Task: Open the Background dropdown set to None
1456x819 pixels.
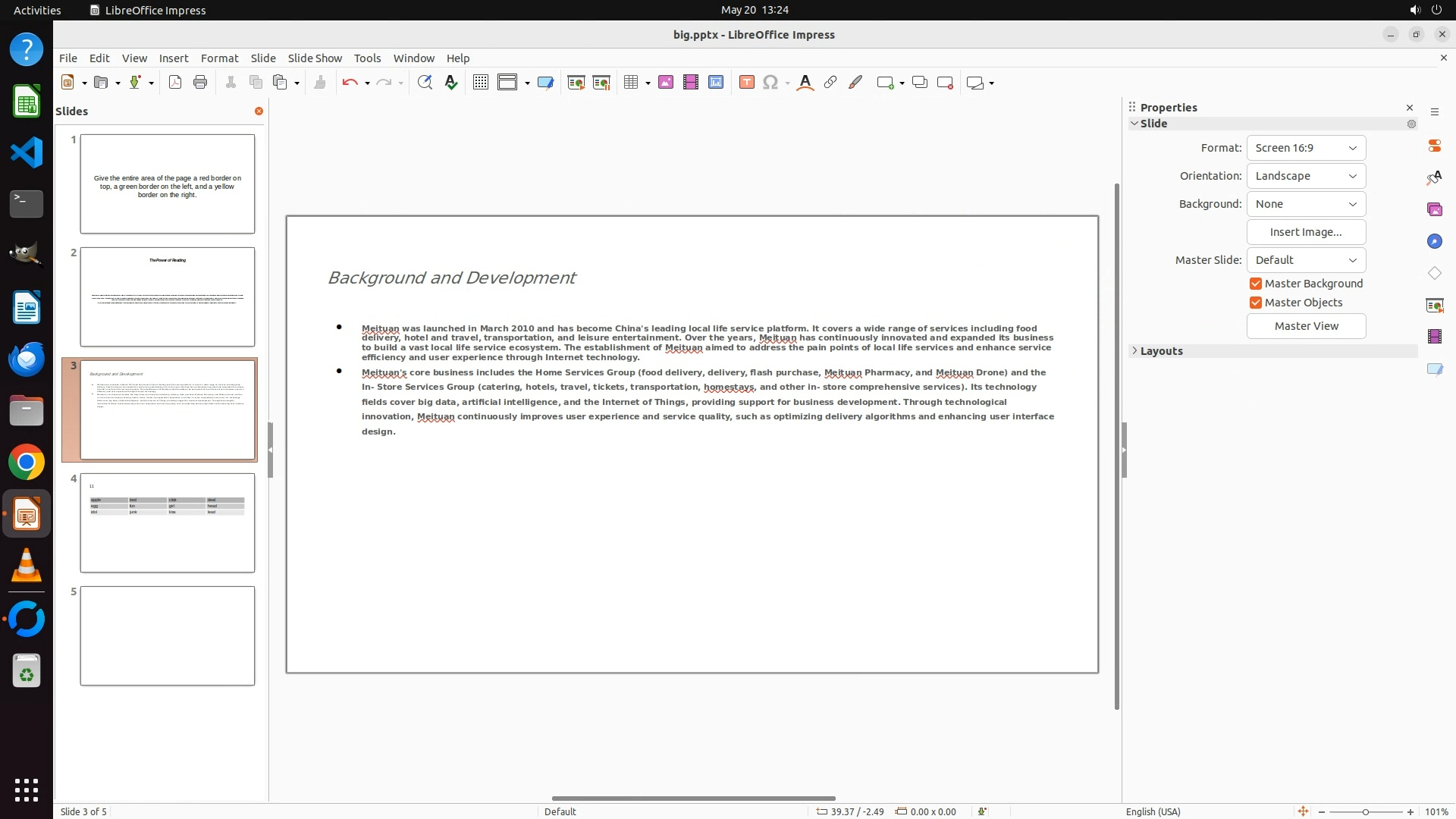Action: [1306, 204]
